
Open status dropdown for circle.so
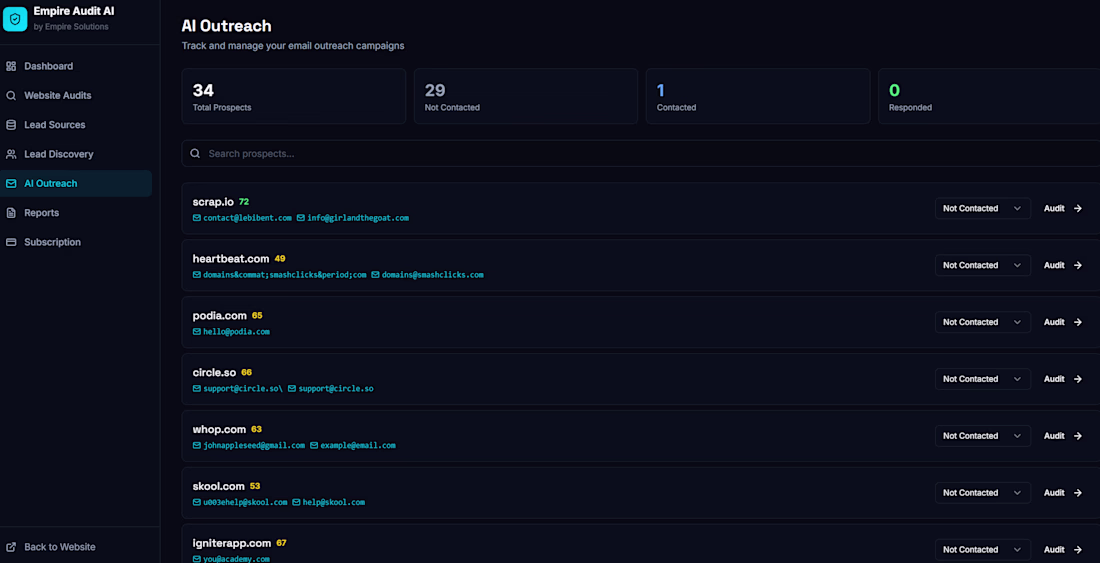[982, 379]
